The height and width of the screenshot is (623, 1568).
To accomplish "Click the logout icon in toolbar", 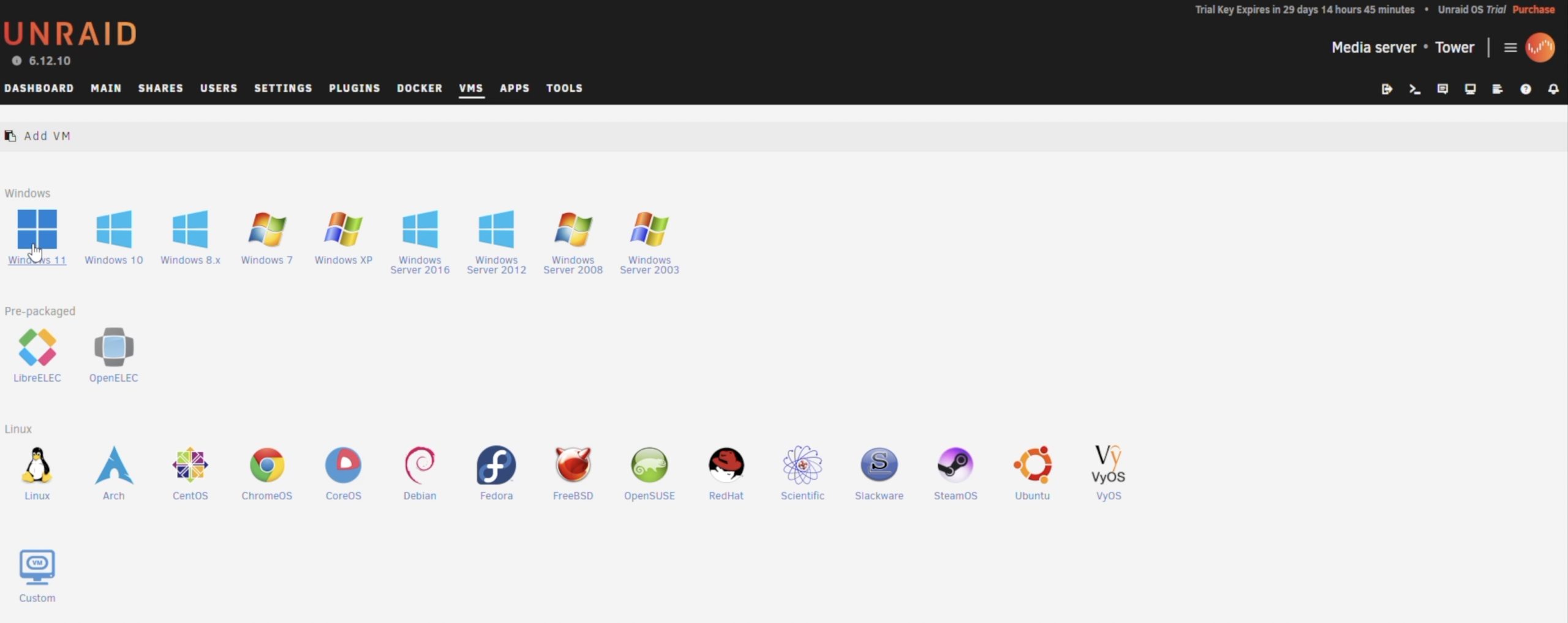I will pyautogui.click(x=1387, y=89).
